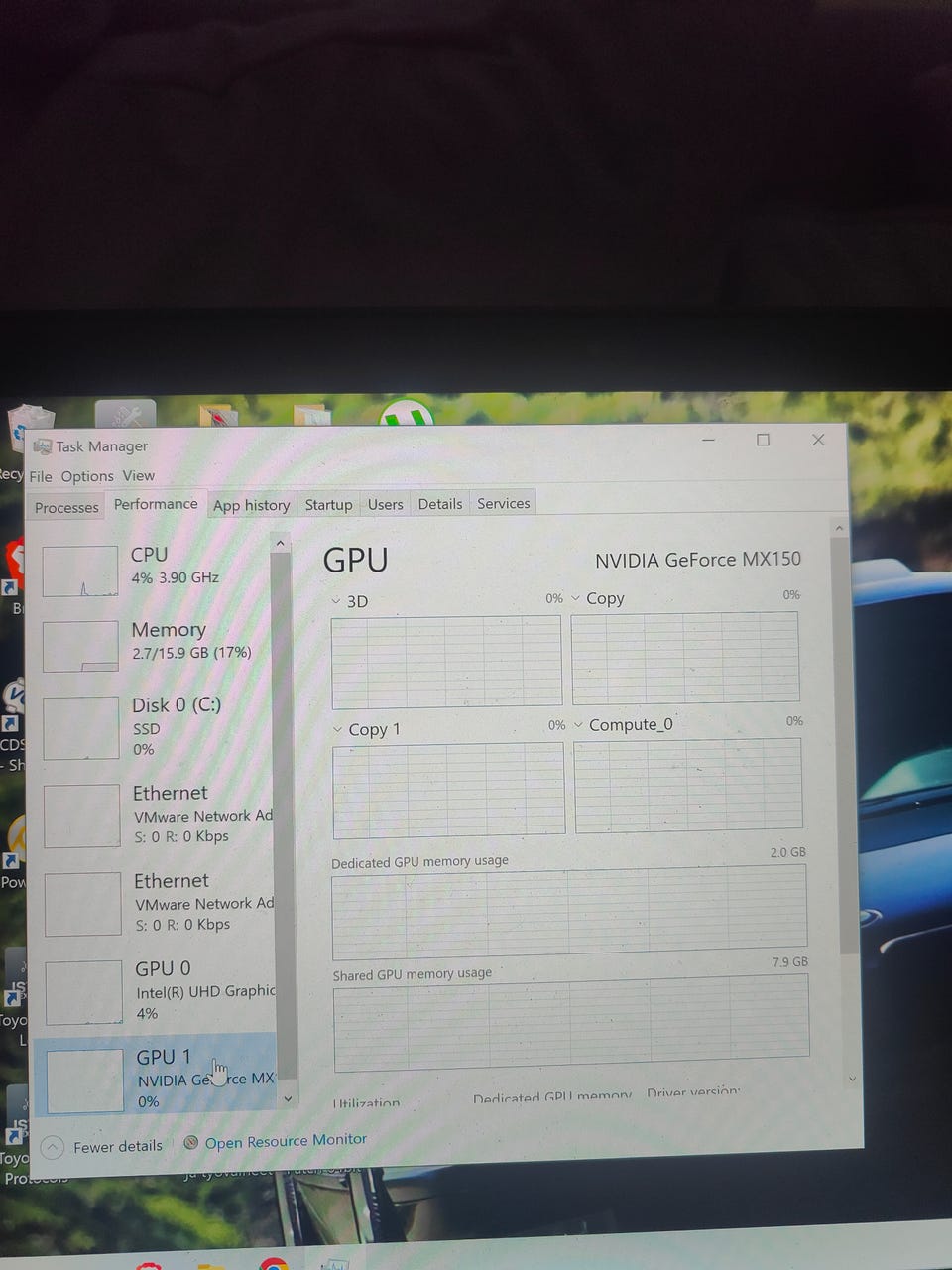Screen dimensions: 952x1270
Task: Click the NVIDIA GeForce MX150 title text
Action: point(698,560)
